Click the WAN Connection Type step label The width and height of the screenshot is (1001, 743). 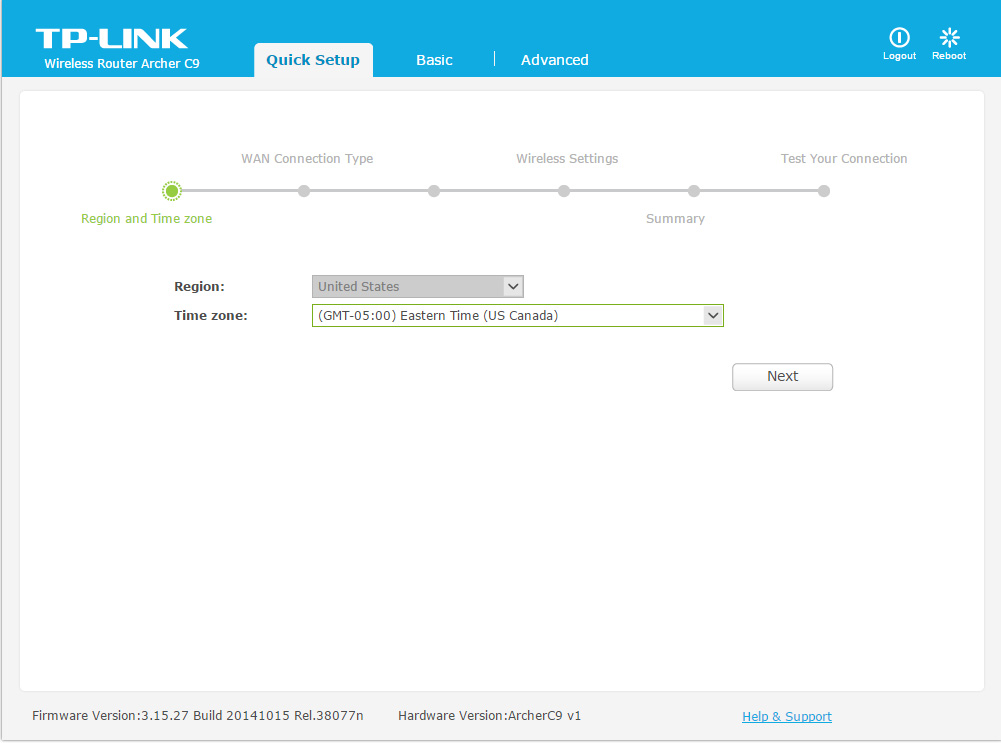coord(307,159)
